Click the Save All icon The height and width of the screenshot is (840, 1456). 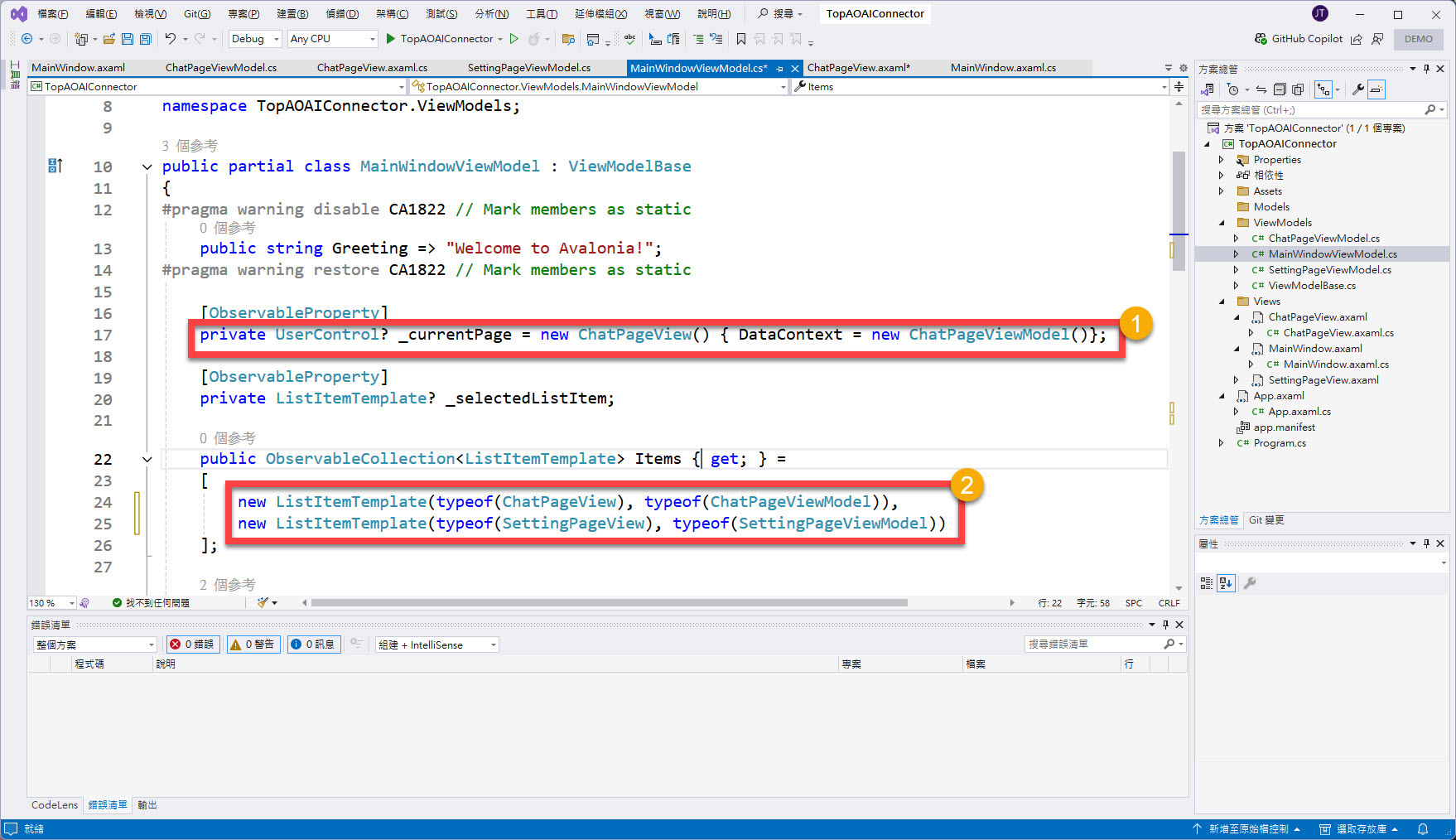pos(146,39)
